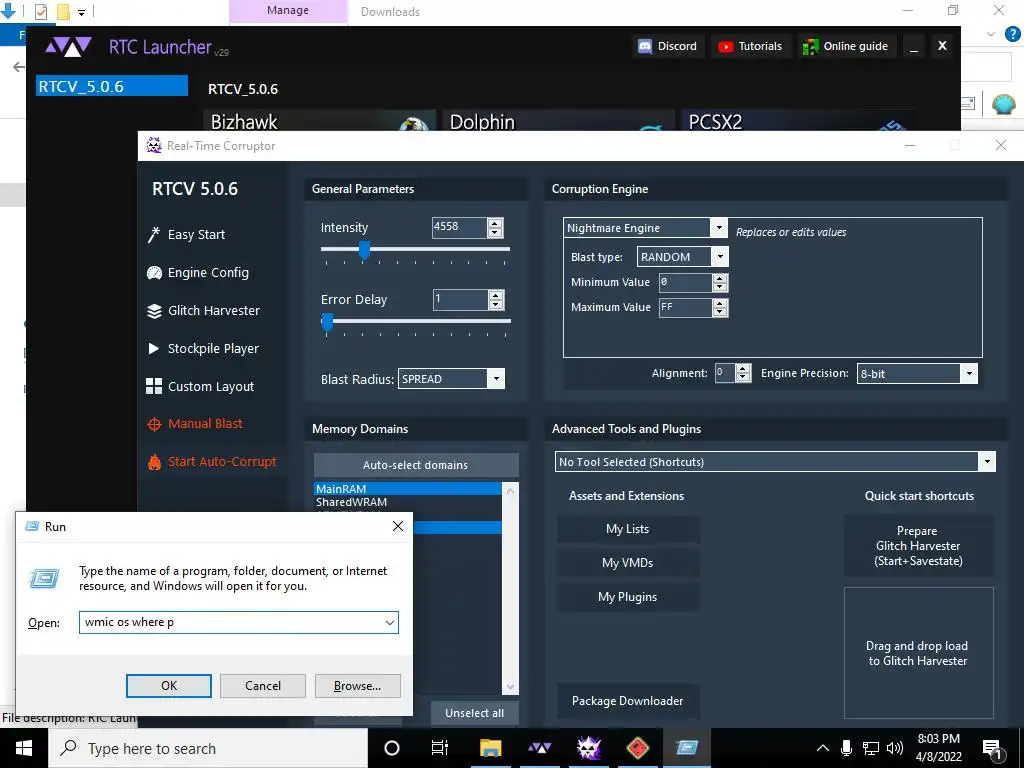The width and height of the screenshot is (1024, 768).
Task: Select MainRAM memory domain
Action: point(408,488)
